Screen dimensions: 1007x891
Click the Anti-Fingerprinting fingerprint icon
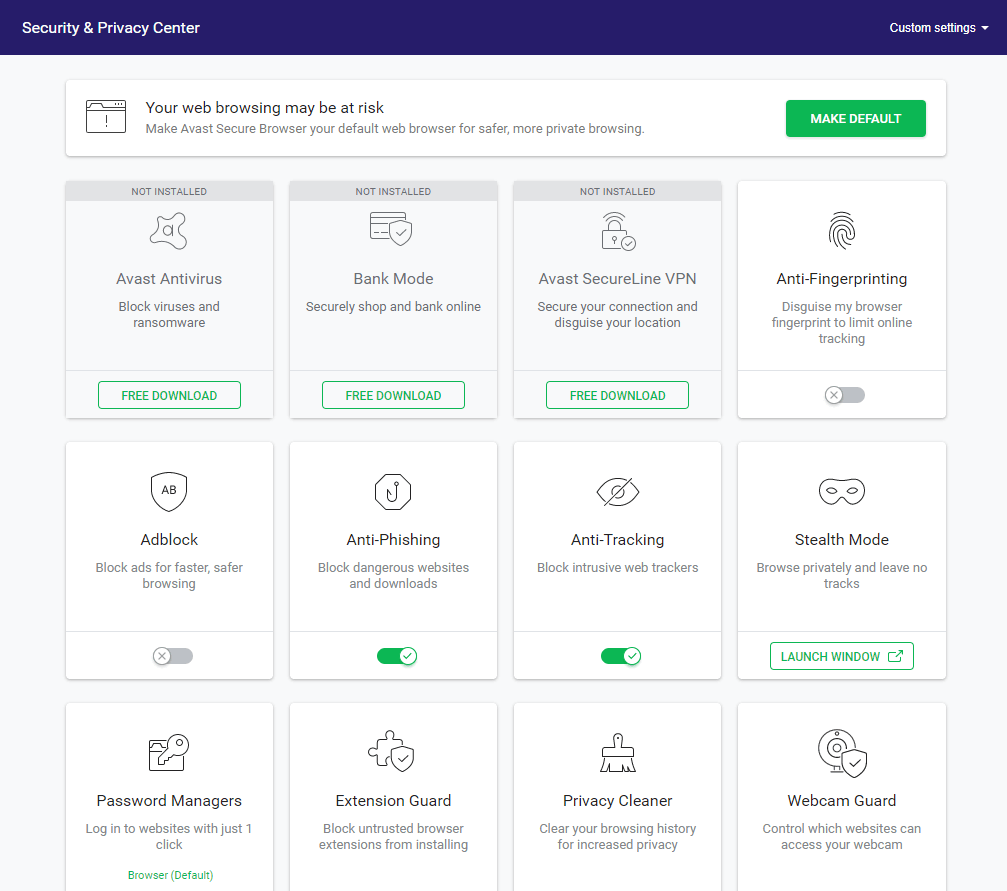point(841,231)
